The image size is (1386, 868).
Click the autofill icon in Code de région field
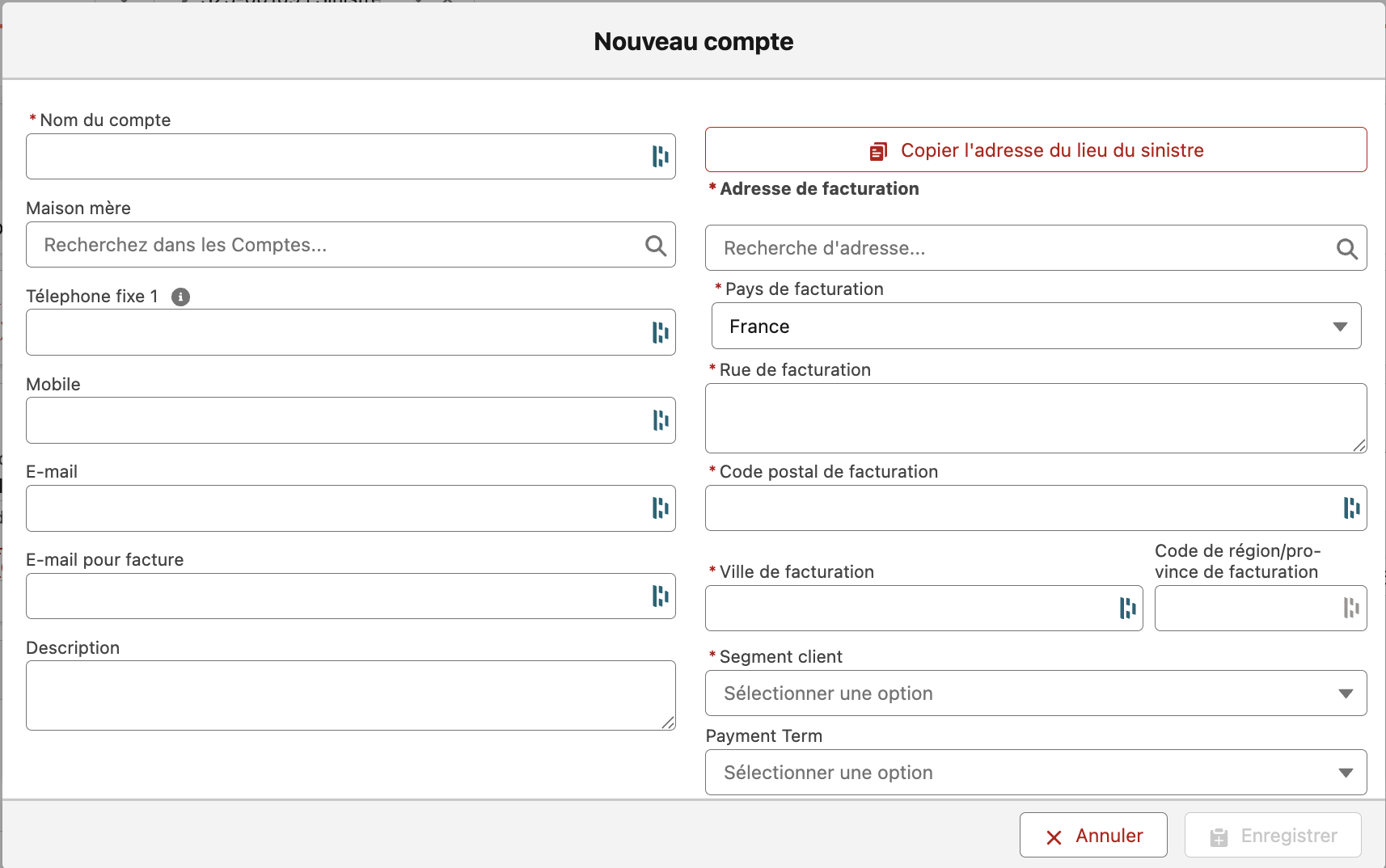[x=1351, y=608]
